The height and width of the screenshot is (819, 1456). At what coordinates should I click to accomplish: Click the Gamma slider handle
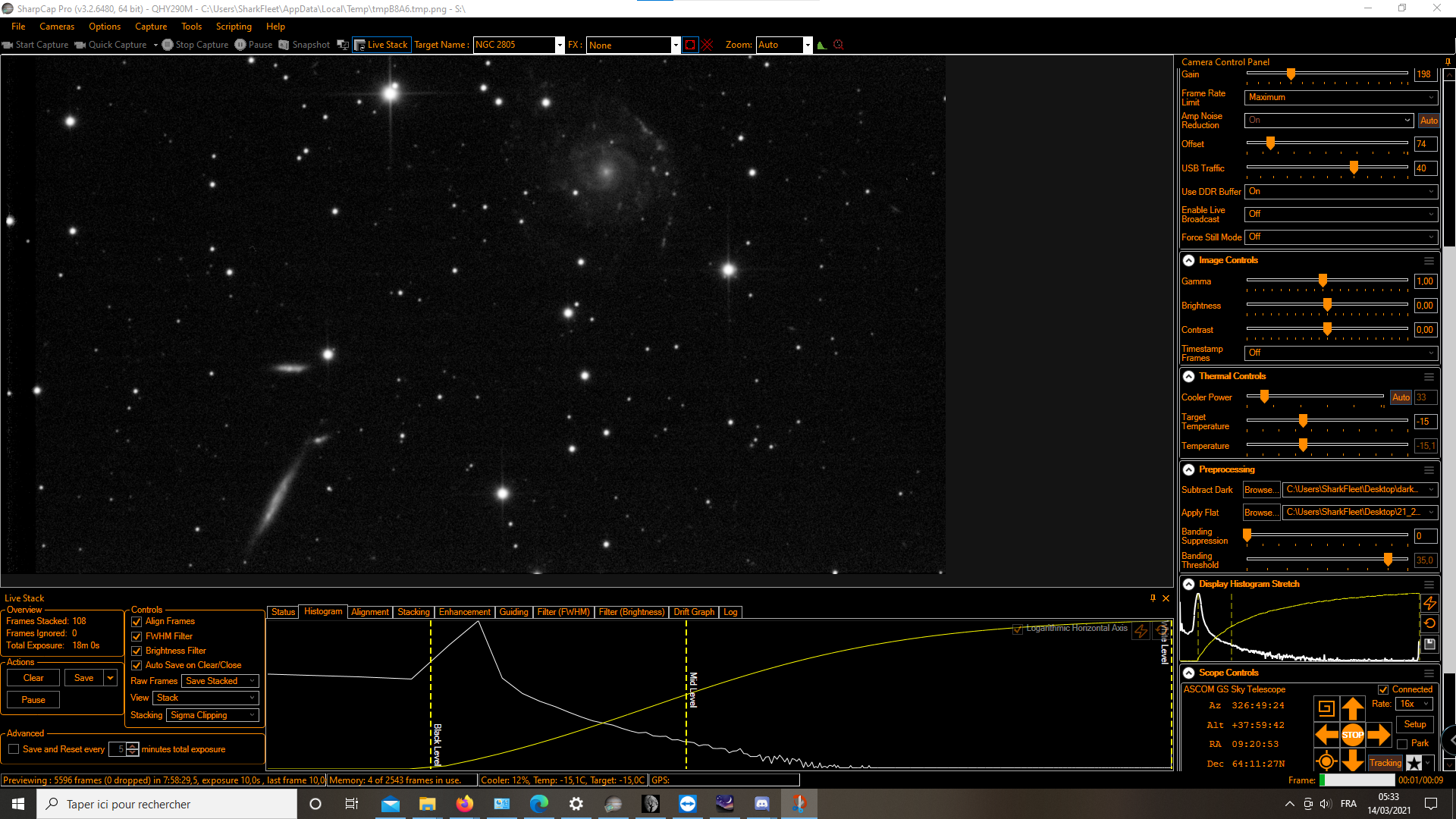[1323, 281]
